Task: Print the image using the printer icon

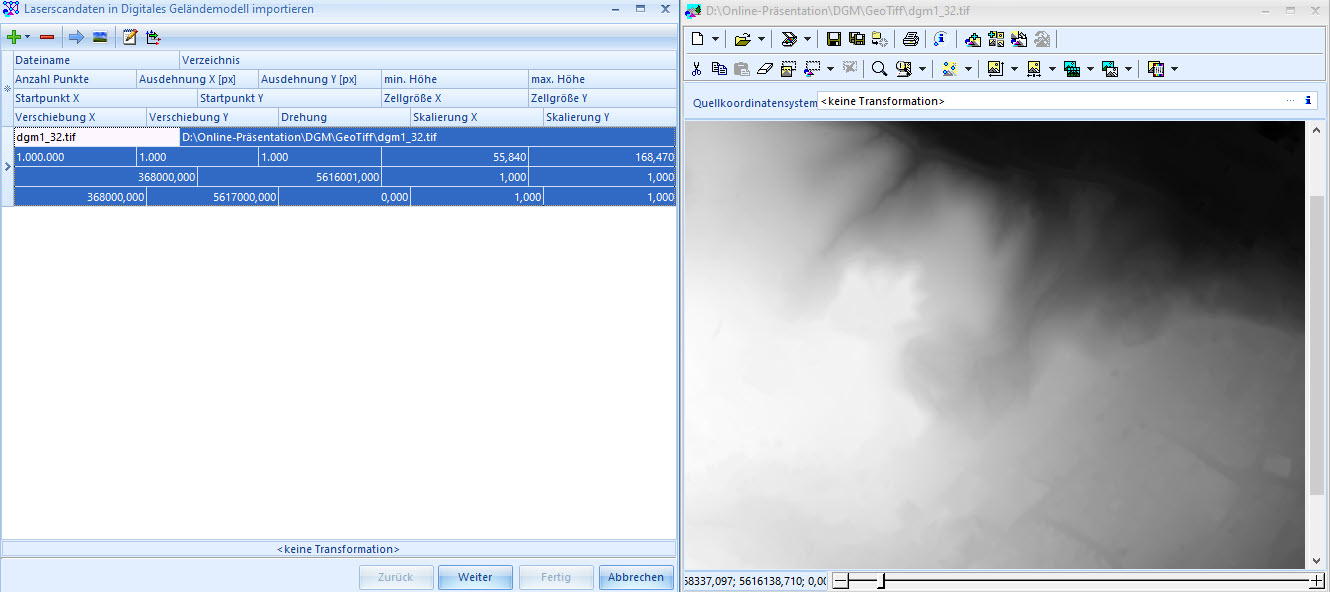Action: click(x=910, y=39)
